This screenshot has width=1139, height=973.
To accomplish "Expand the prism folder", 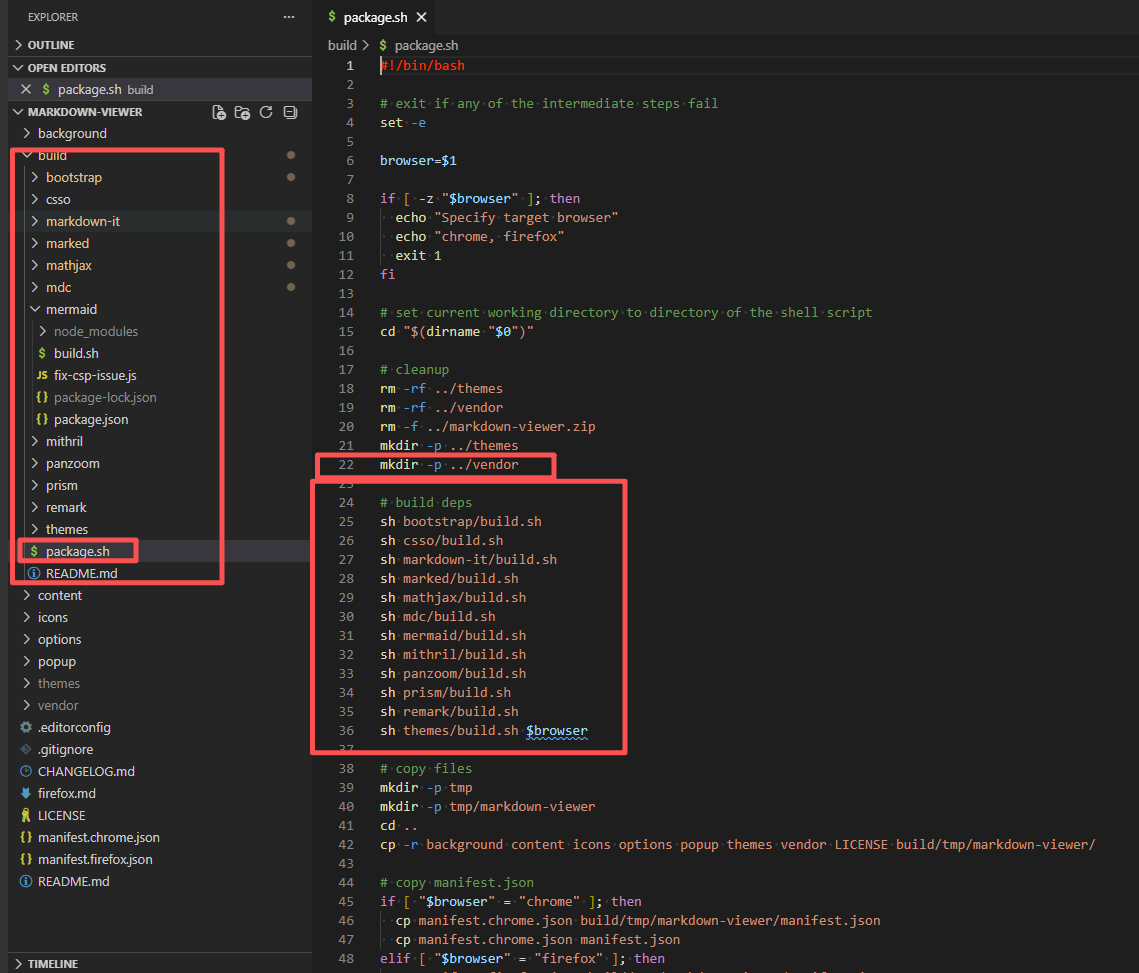I will pos(160,485).
